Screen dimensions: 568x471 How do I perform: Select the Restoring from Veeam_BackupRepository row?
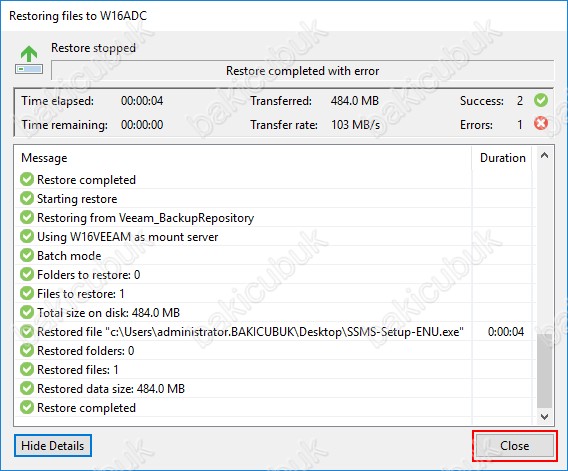275,217
